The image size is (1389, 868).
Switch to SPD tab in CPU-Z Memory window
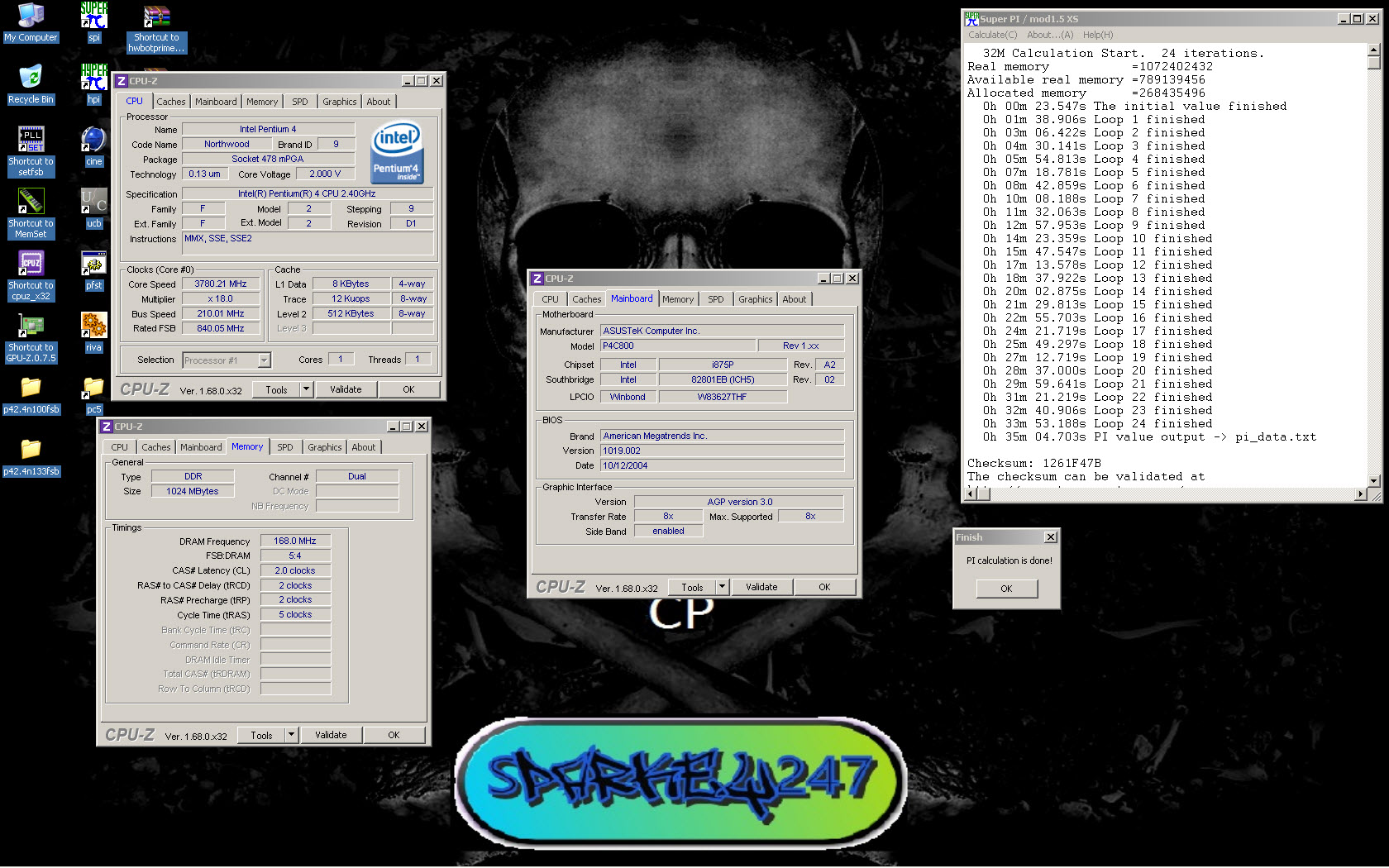point(284,447)
